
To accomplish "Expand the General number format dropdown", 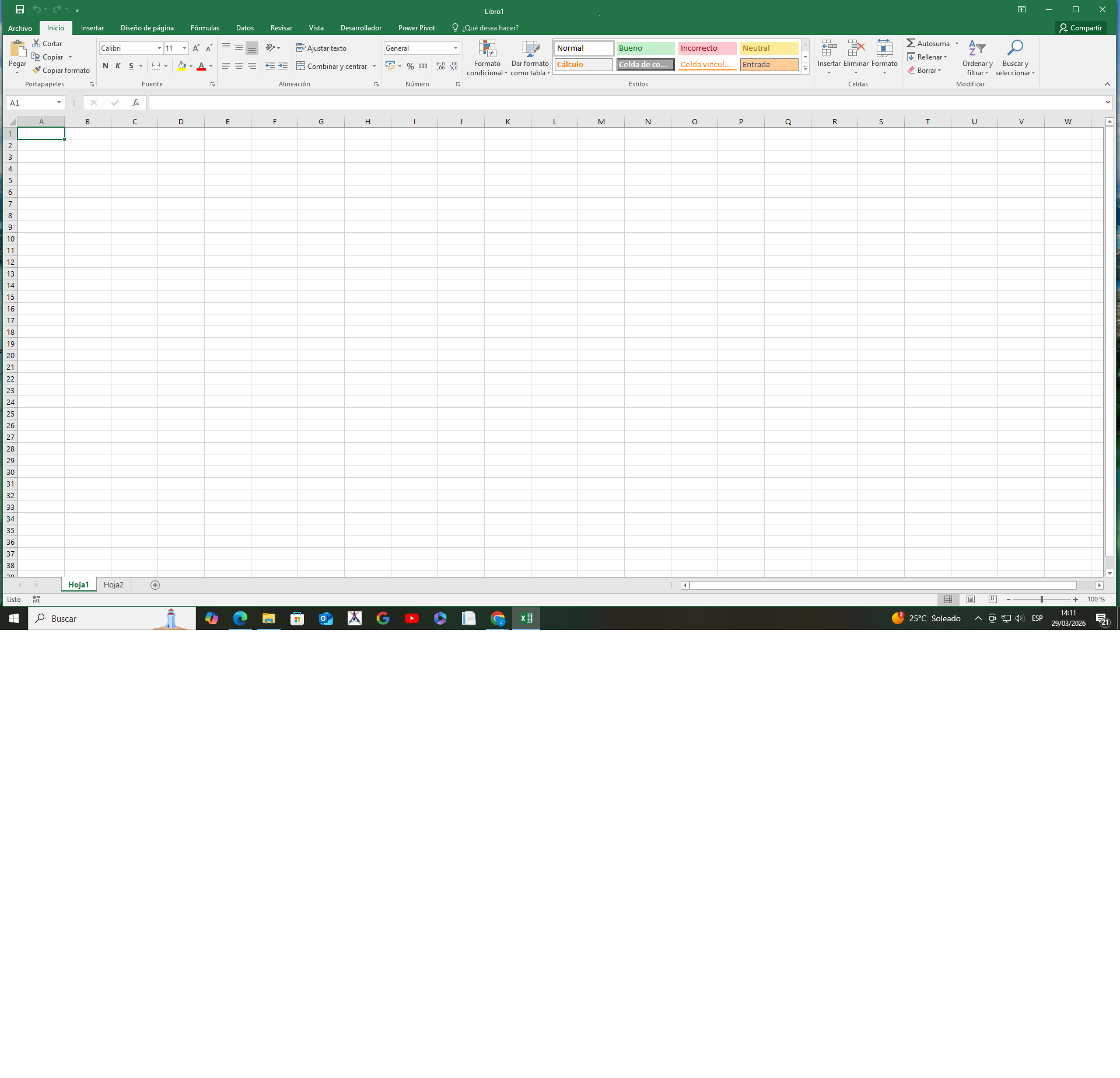I will pos(455,48).
